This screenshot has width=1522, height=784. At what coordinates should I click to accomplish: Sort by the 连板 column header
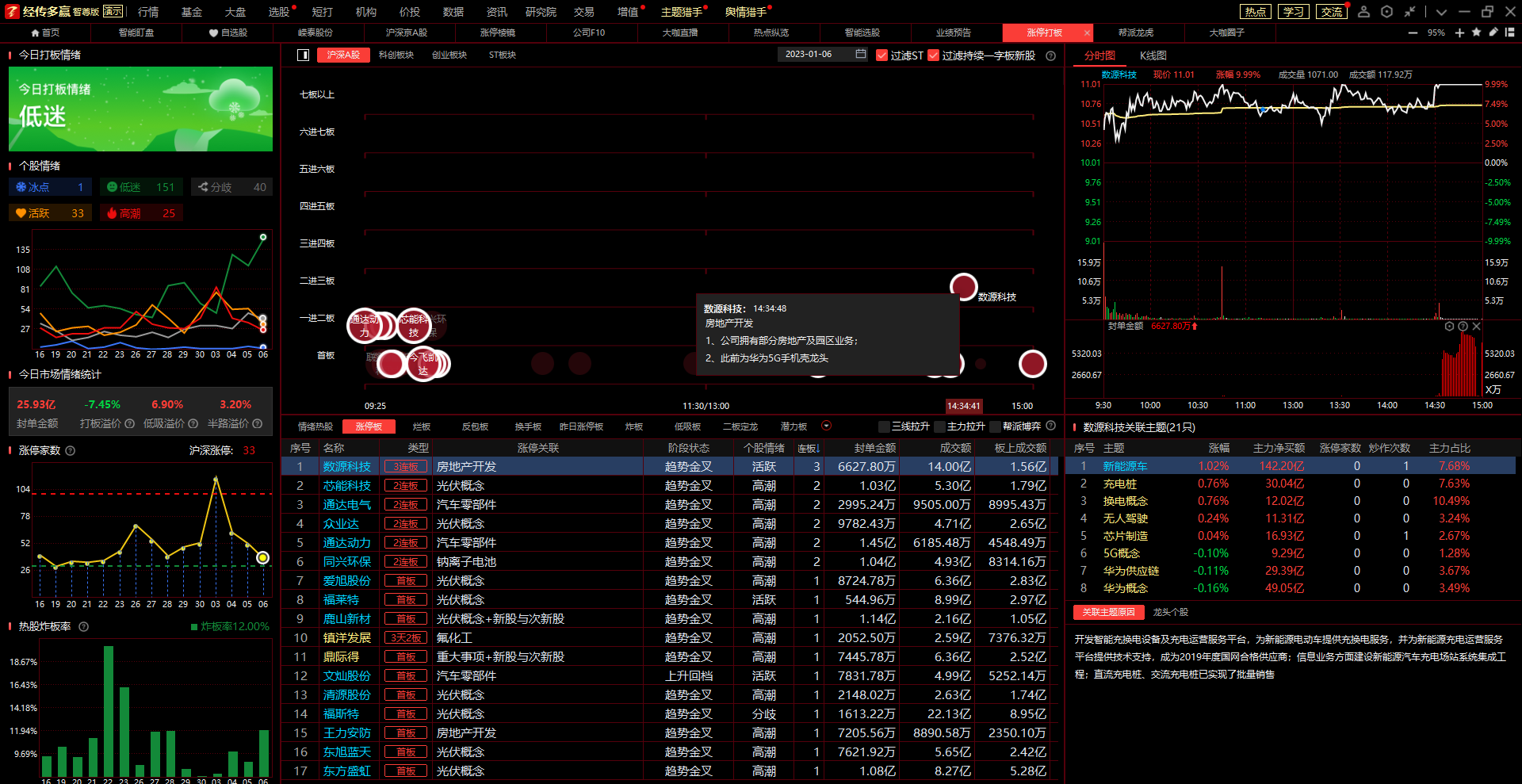[808, 448]
